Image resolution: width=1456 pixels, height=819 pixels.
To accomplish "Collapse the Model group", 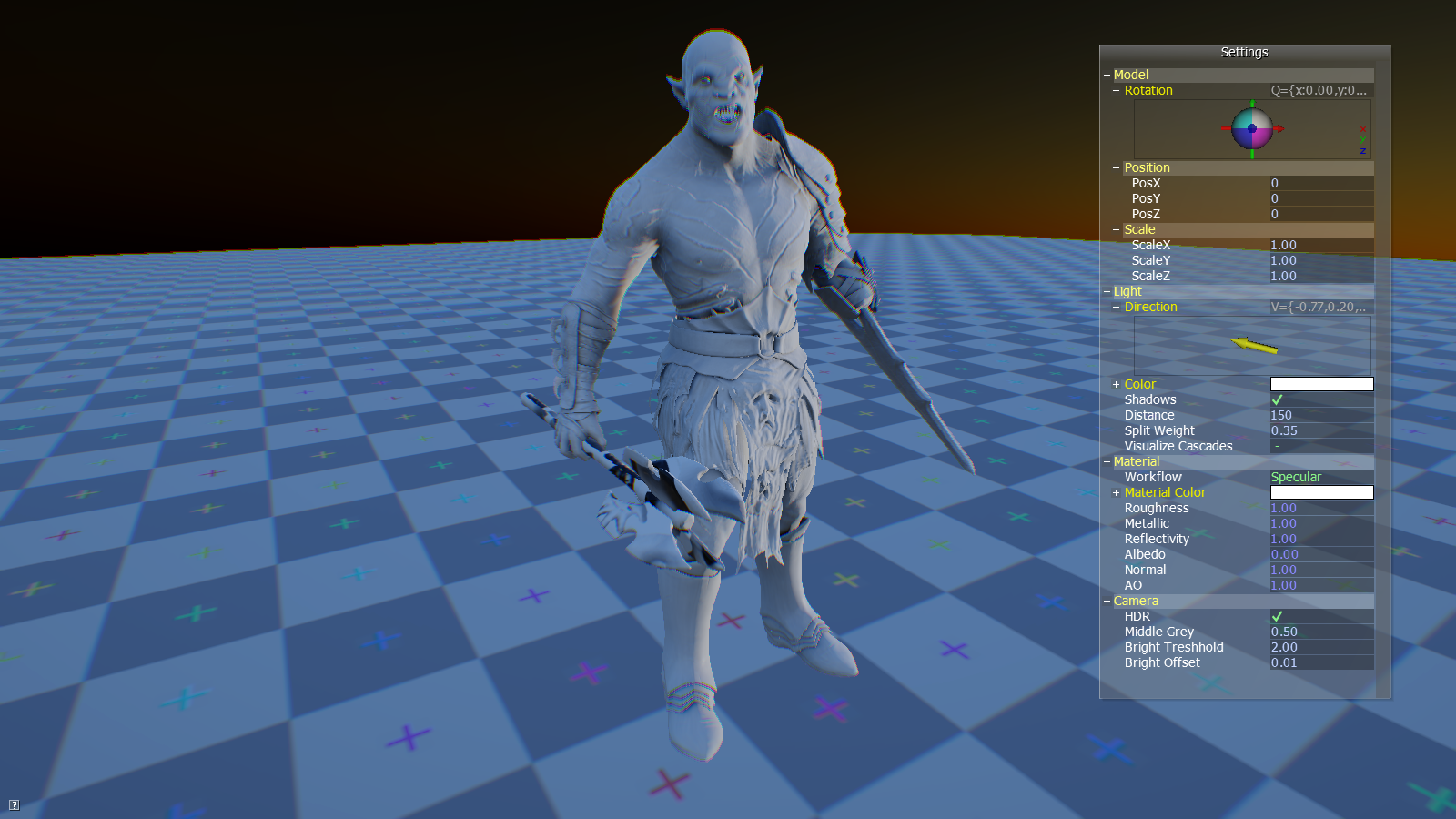I will [1107, 76].
